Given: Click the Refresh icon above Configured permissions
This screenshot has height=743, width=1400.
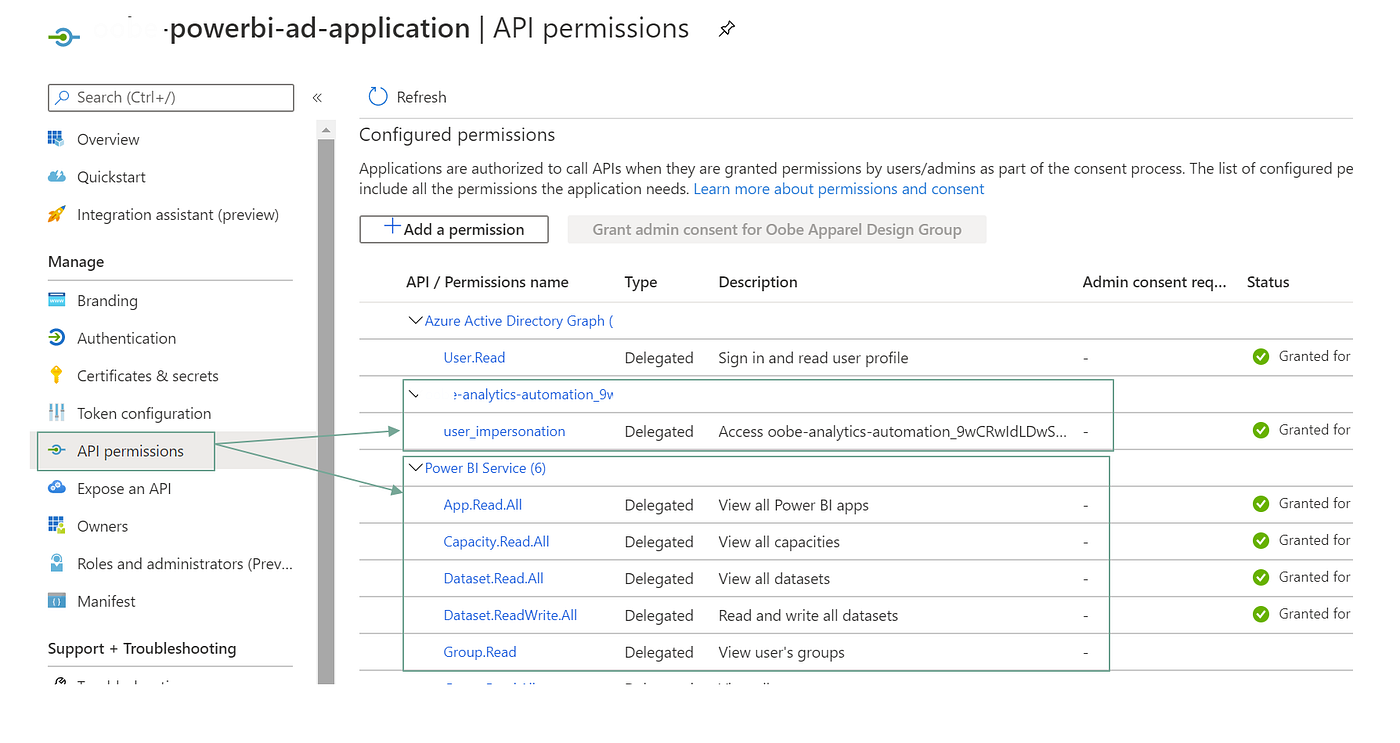Looking at the screenshot, I should tap(378, 96).
